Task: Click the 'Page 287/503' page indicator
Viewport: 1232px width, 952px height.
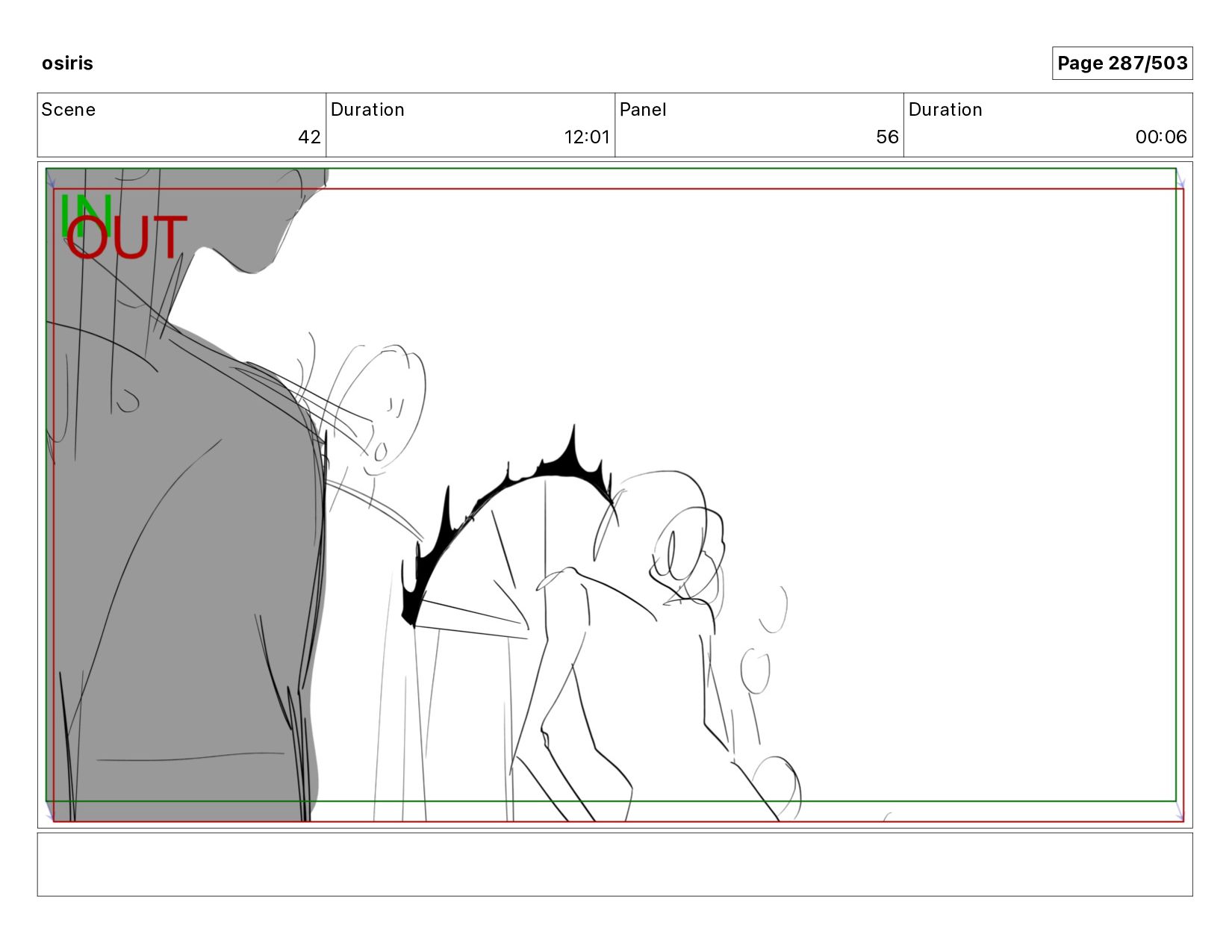Action: pos(1122,63)
